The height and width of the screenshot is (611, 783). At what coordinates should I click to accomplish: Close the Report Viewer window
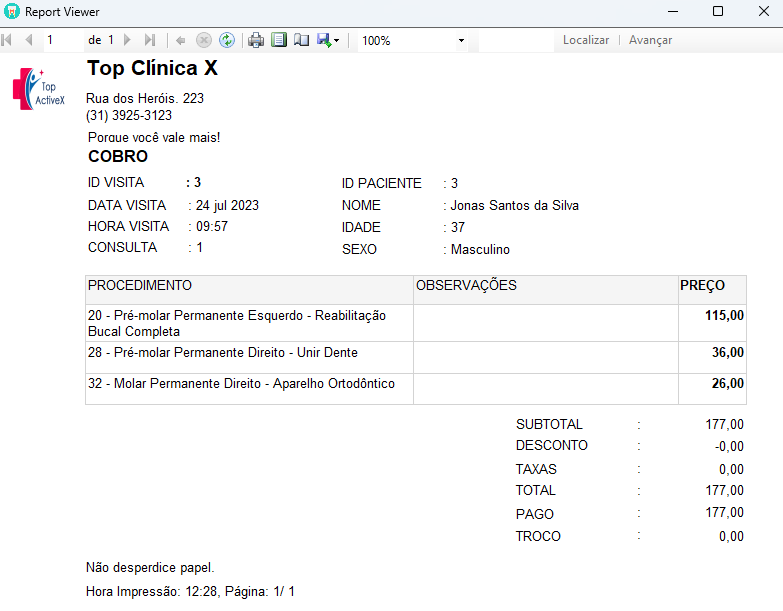(764, 11)
